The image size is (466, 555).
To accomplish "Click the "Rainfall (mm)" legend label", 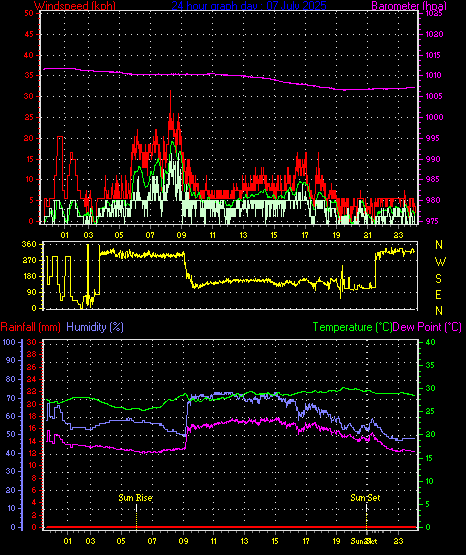I will [x=30, y=327].
